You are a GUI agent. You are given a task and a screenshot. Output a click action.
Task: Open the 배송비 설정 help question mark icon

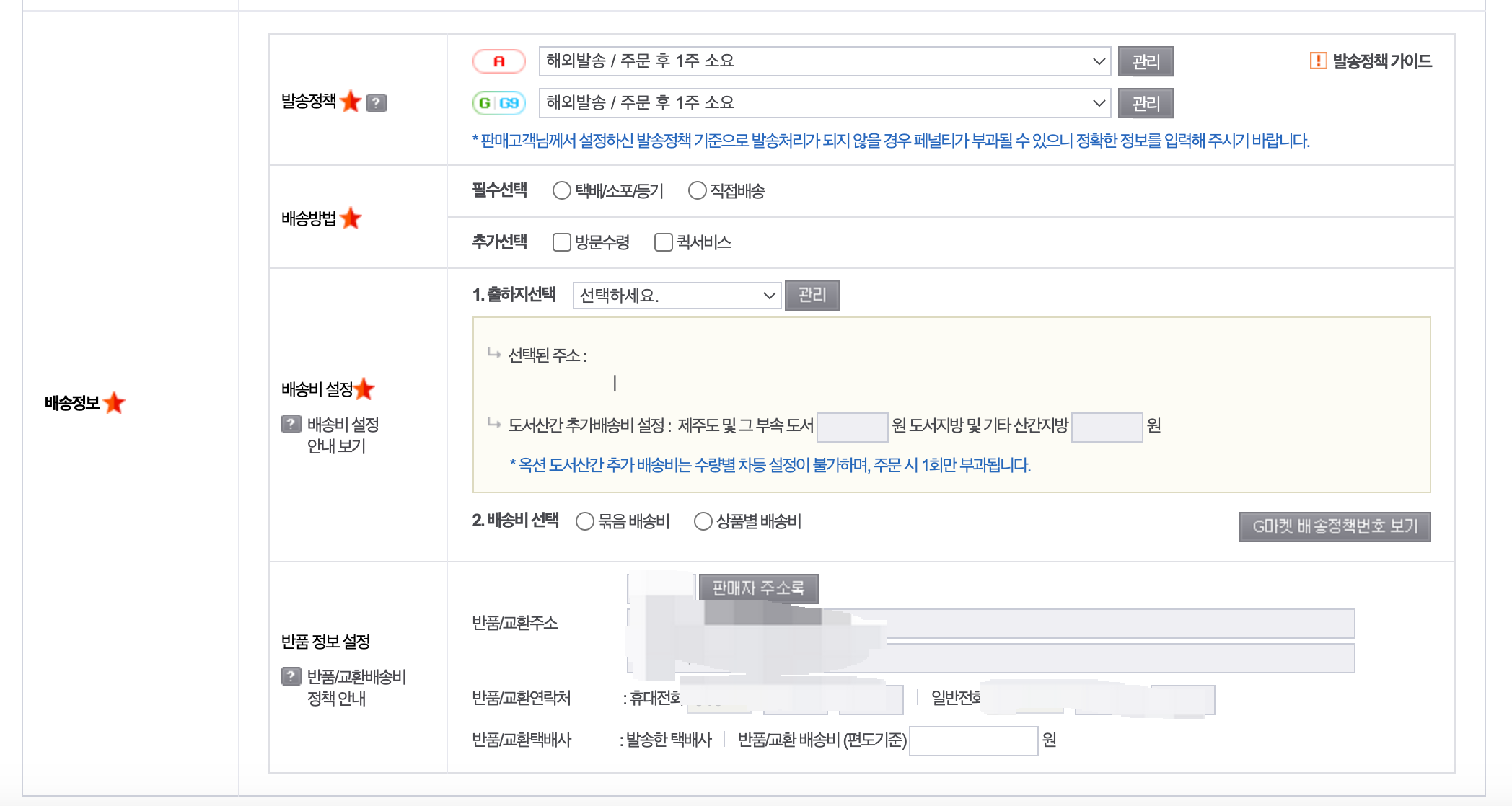tap(291, 425)
